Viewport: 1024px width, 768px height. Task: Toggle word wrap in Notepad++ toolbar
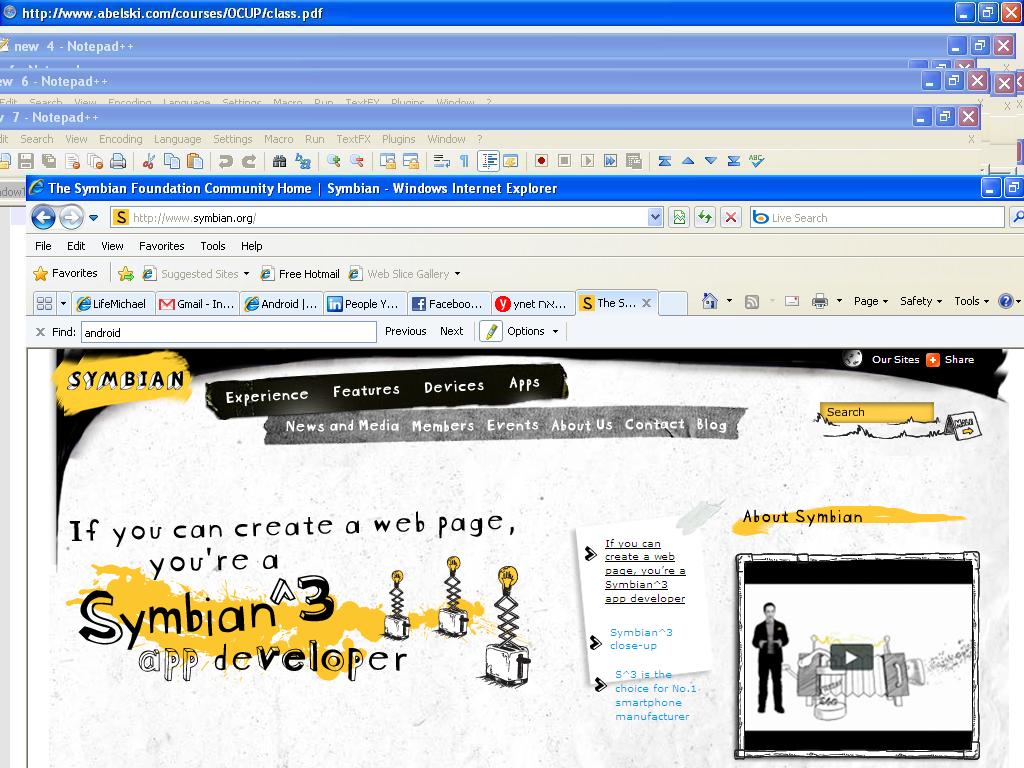click(441, 161)
